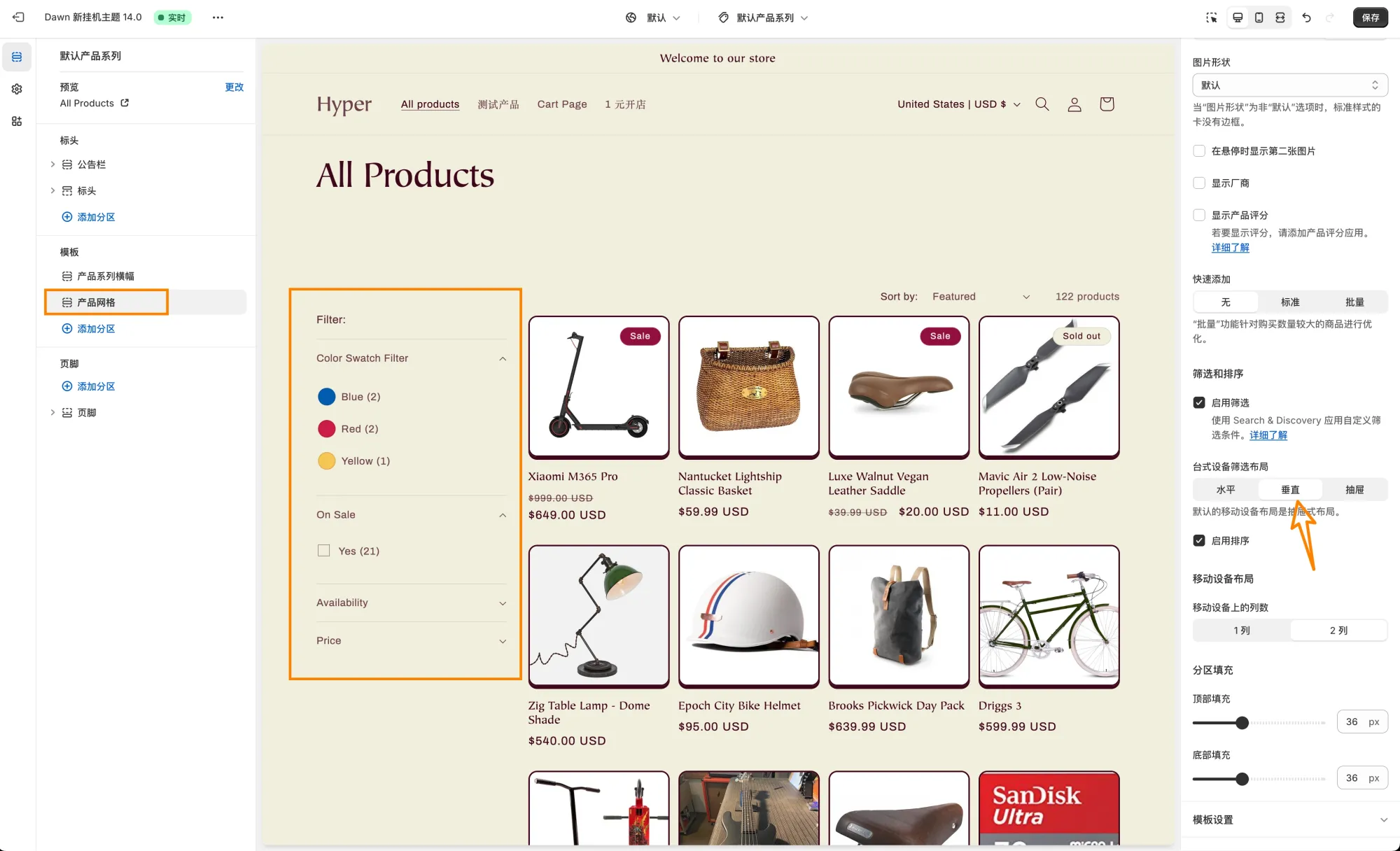Open All Products external link icon
The width and height of the screenshot is (1400, 851).
[x=125, y=103]
